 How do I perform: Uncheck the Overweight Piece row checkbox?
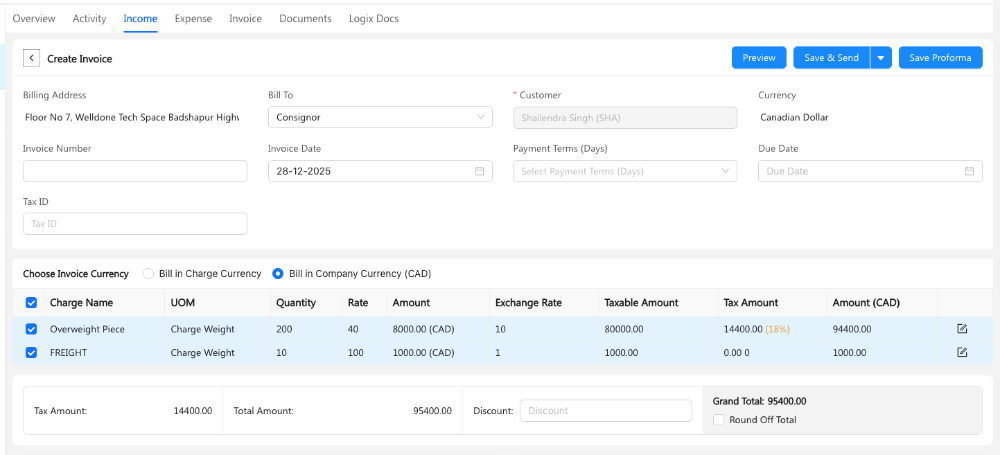click(x=31, y=329)
